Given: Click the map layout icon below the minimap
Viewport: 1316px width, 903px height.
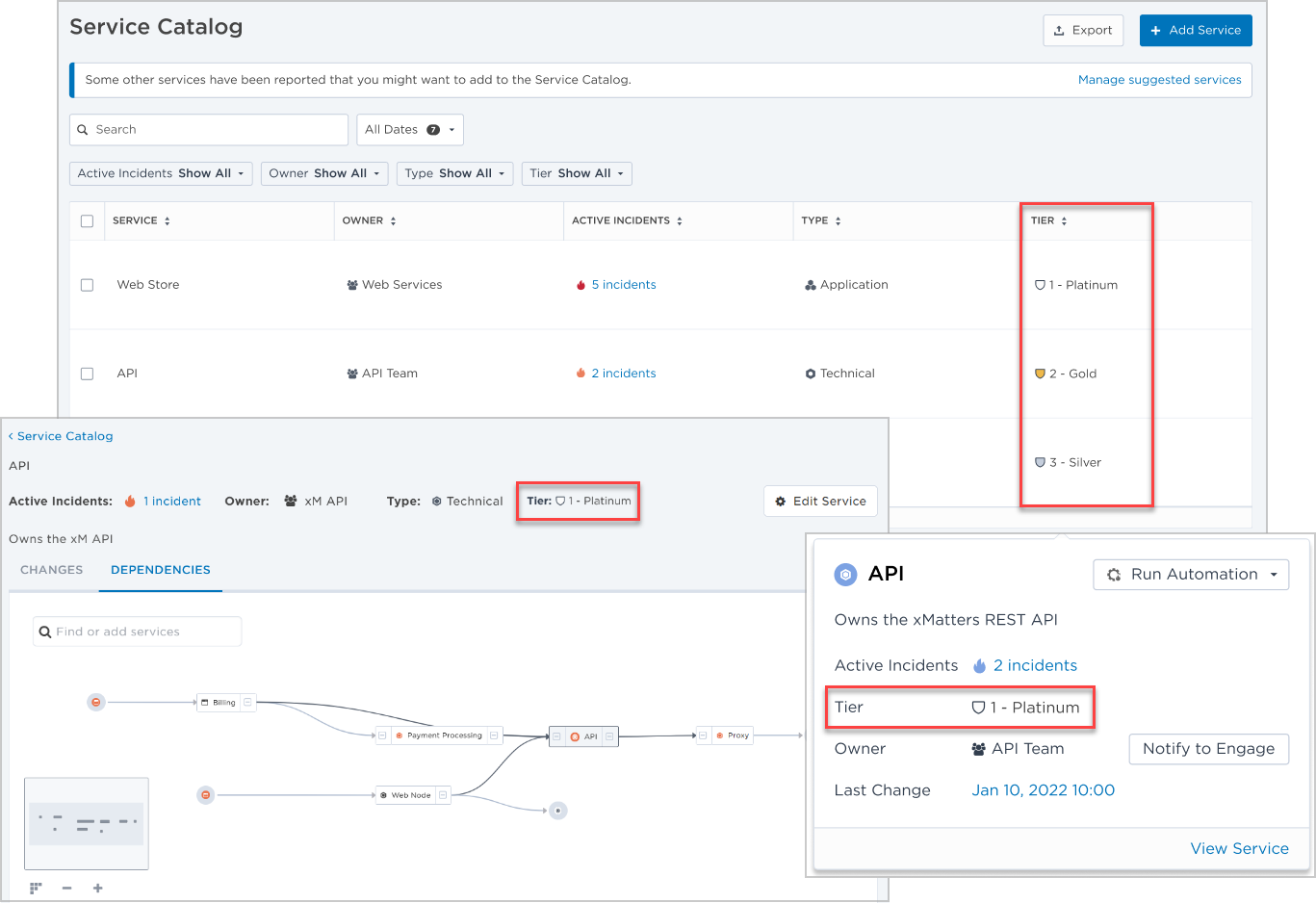Looking at the screenshot, I should pyautogui.click(x=36, y=889).
